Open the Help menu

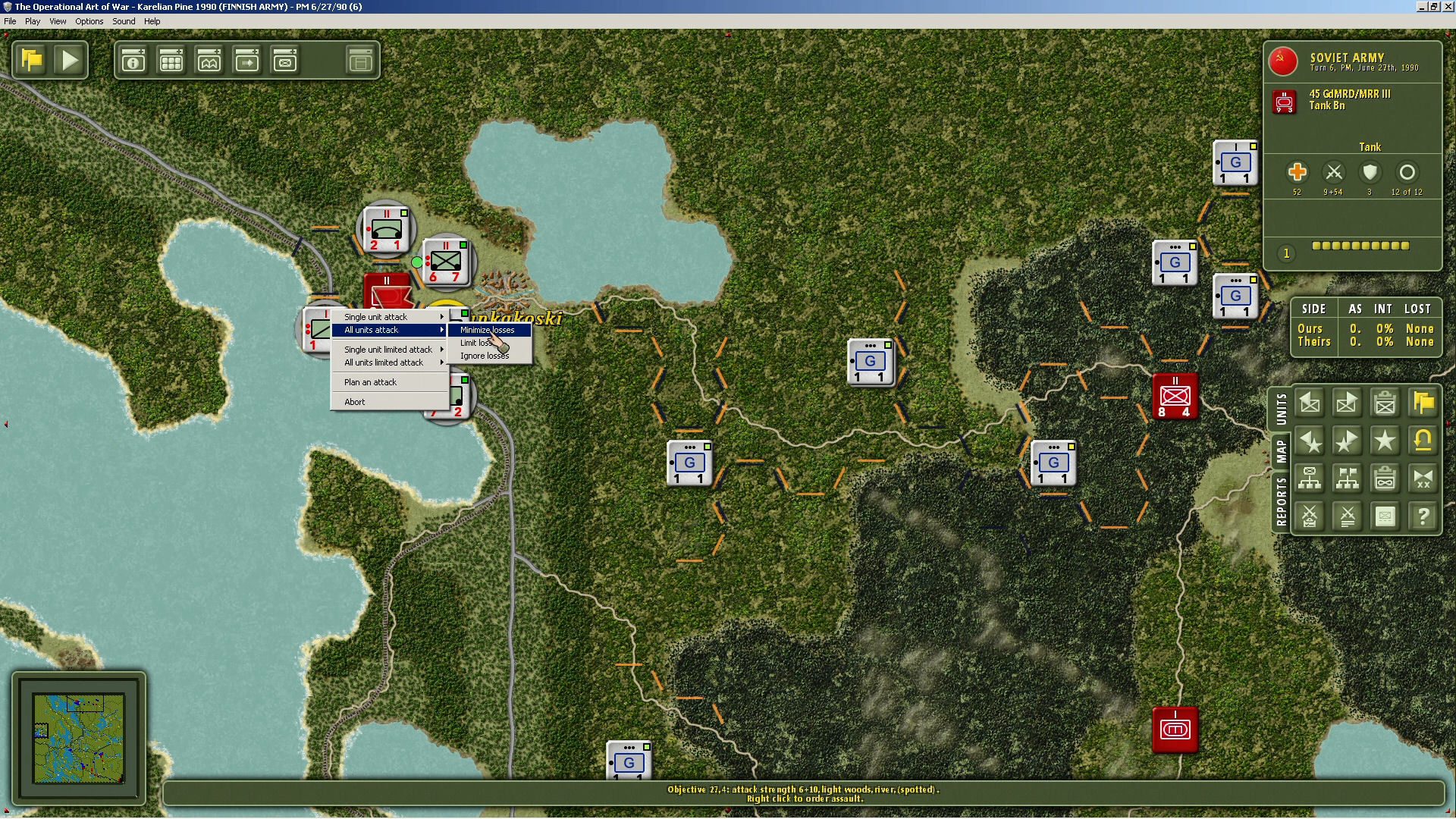(152, 21)
